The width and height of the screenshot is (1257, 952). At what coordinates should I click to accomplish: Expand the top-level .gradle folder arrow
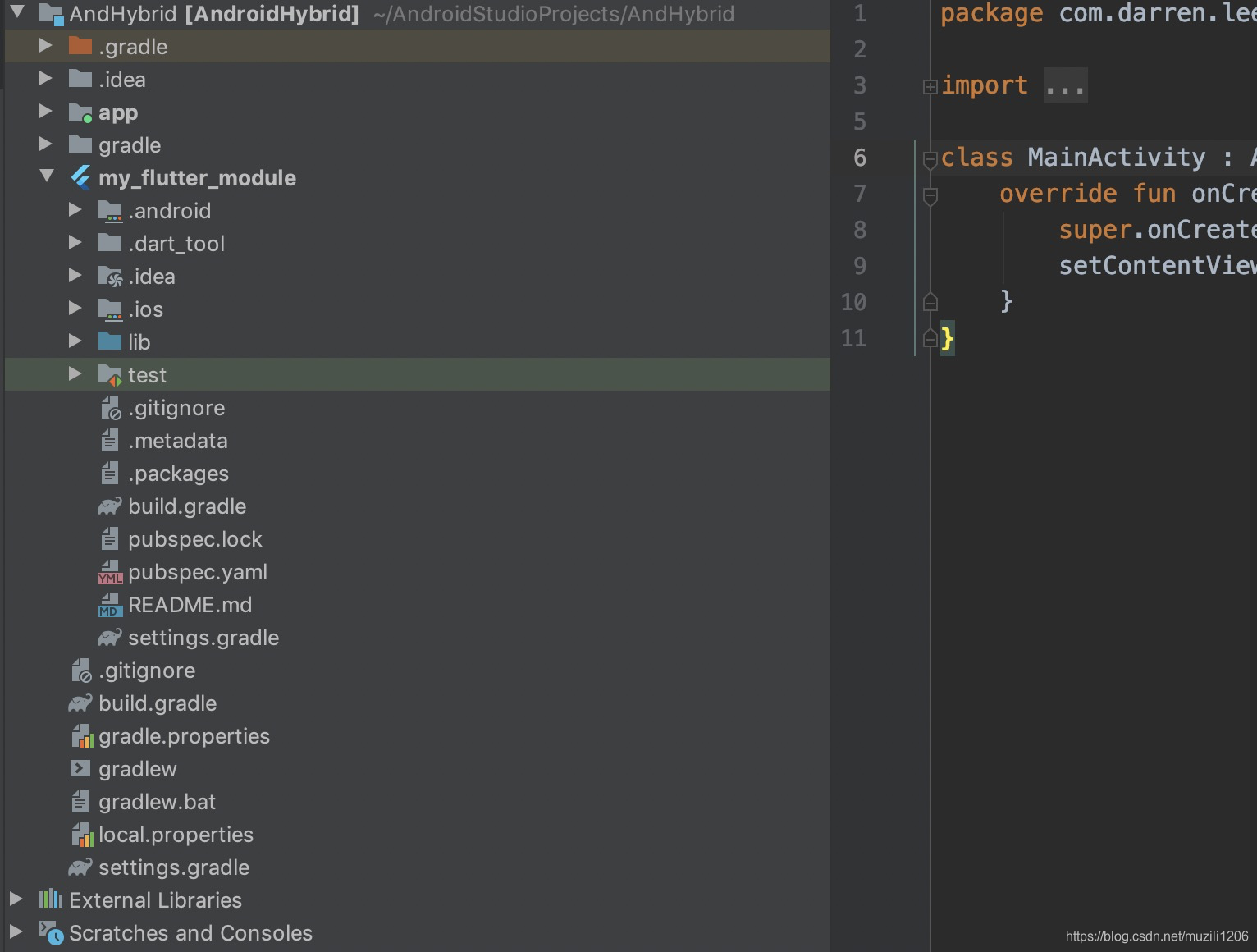coord(46,46)
